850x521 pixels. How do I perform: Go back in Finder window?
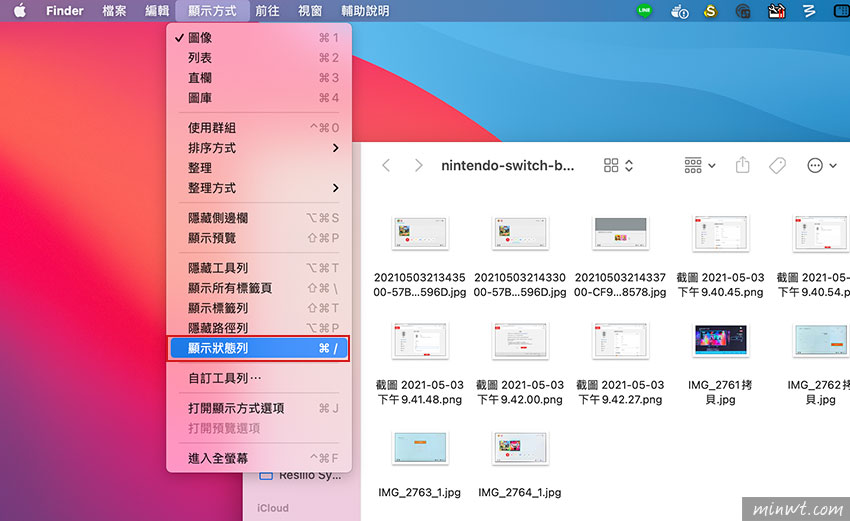[386, 165]
